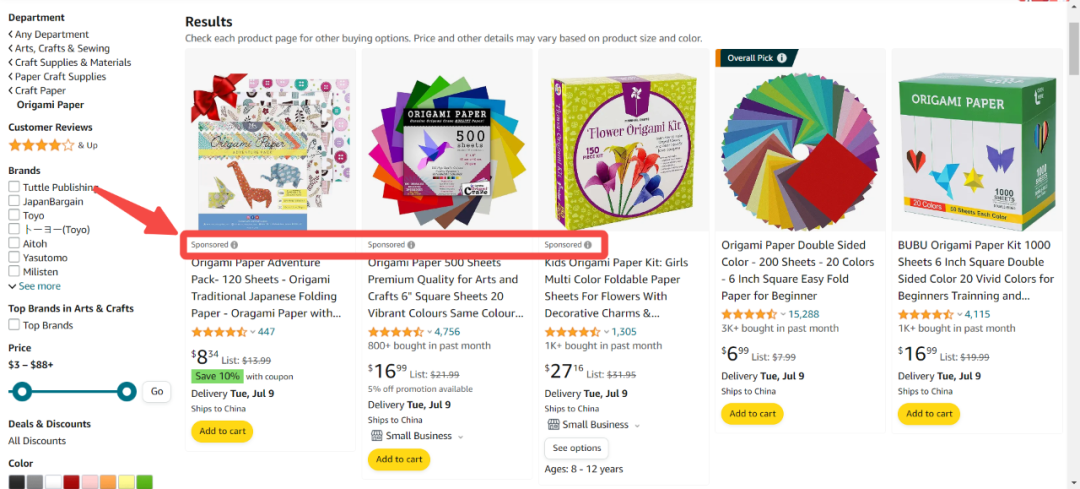1080x489 pixels.
Task: Click the 4 stars & Up rating filter
Action: 52,145
